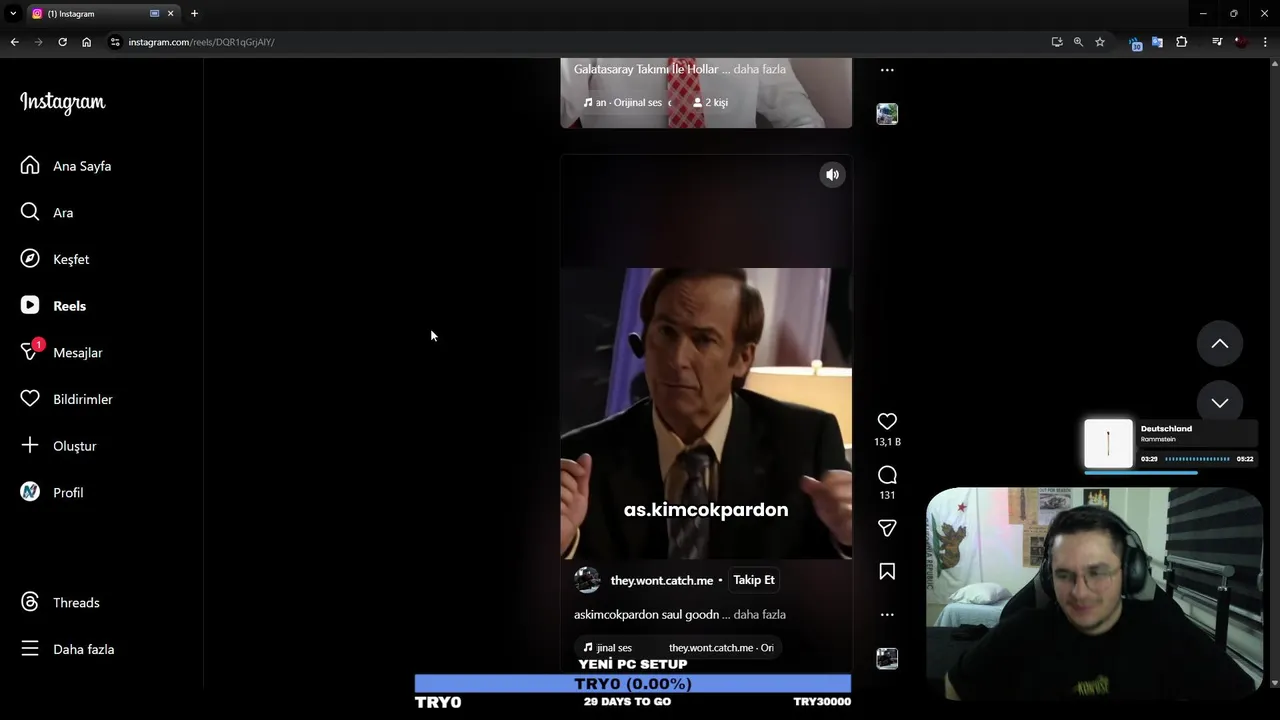Open the audio thumbnail of the current reel

(x=887, y=658)
